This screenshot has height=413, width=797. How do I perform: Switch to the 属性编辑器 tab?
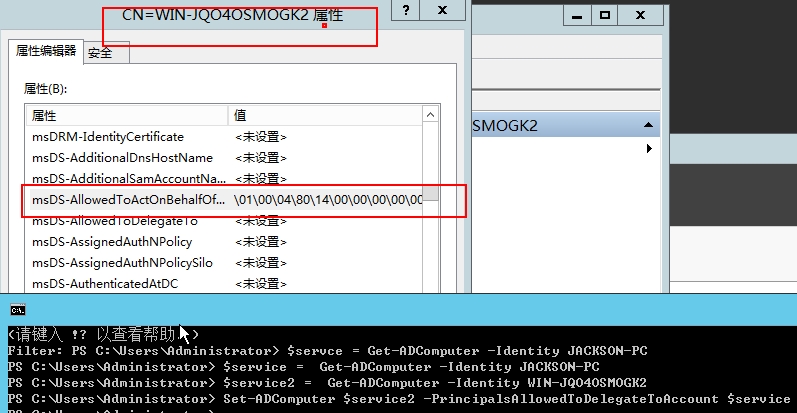(45, 52)
